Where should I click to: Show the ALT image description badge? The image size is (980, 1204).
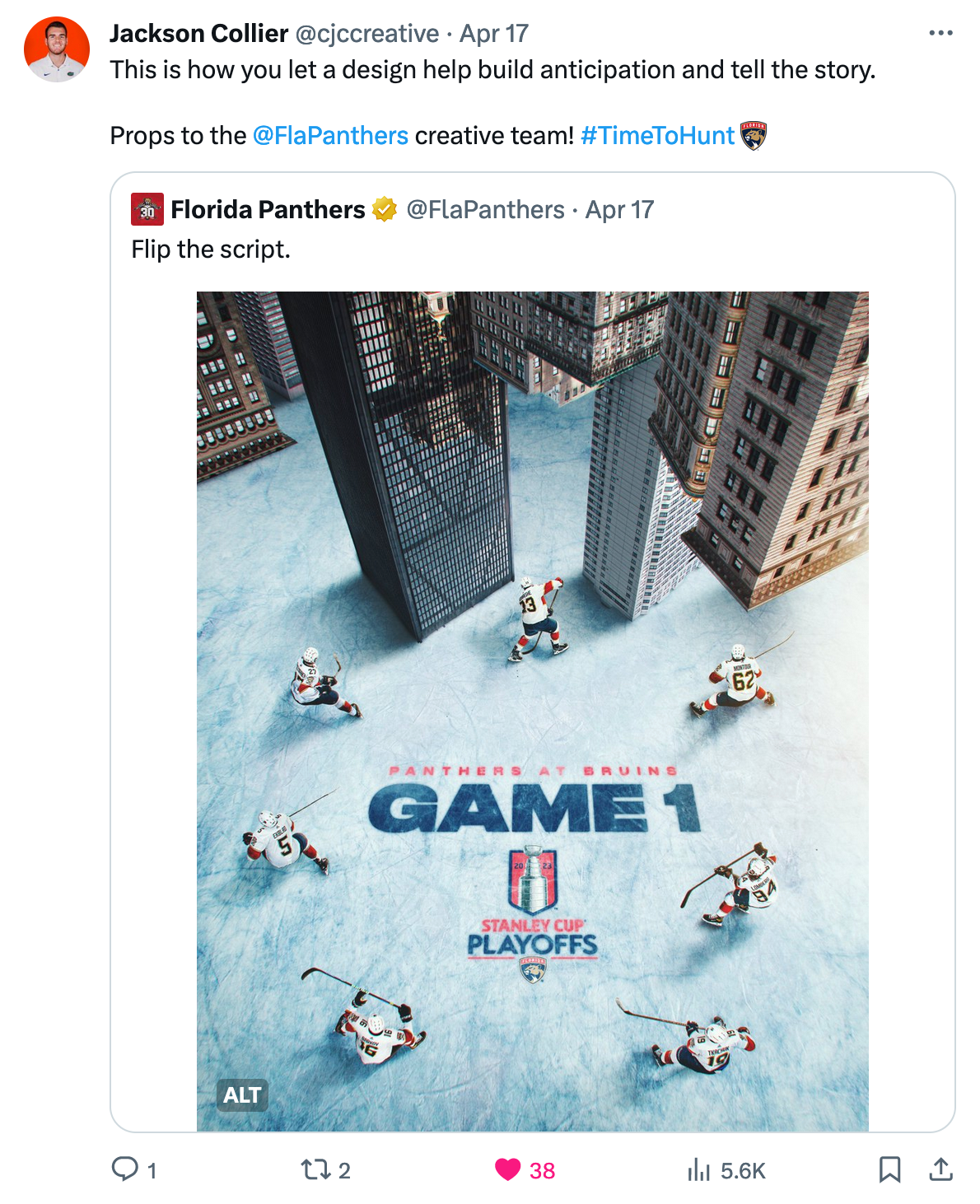(242, 1095)
